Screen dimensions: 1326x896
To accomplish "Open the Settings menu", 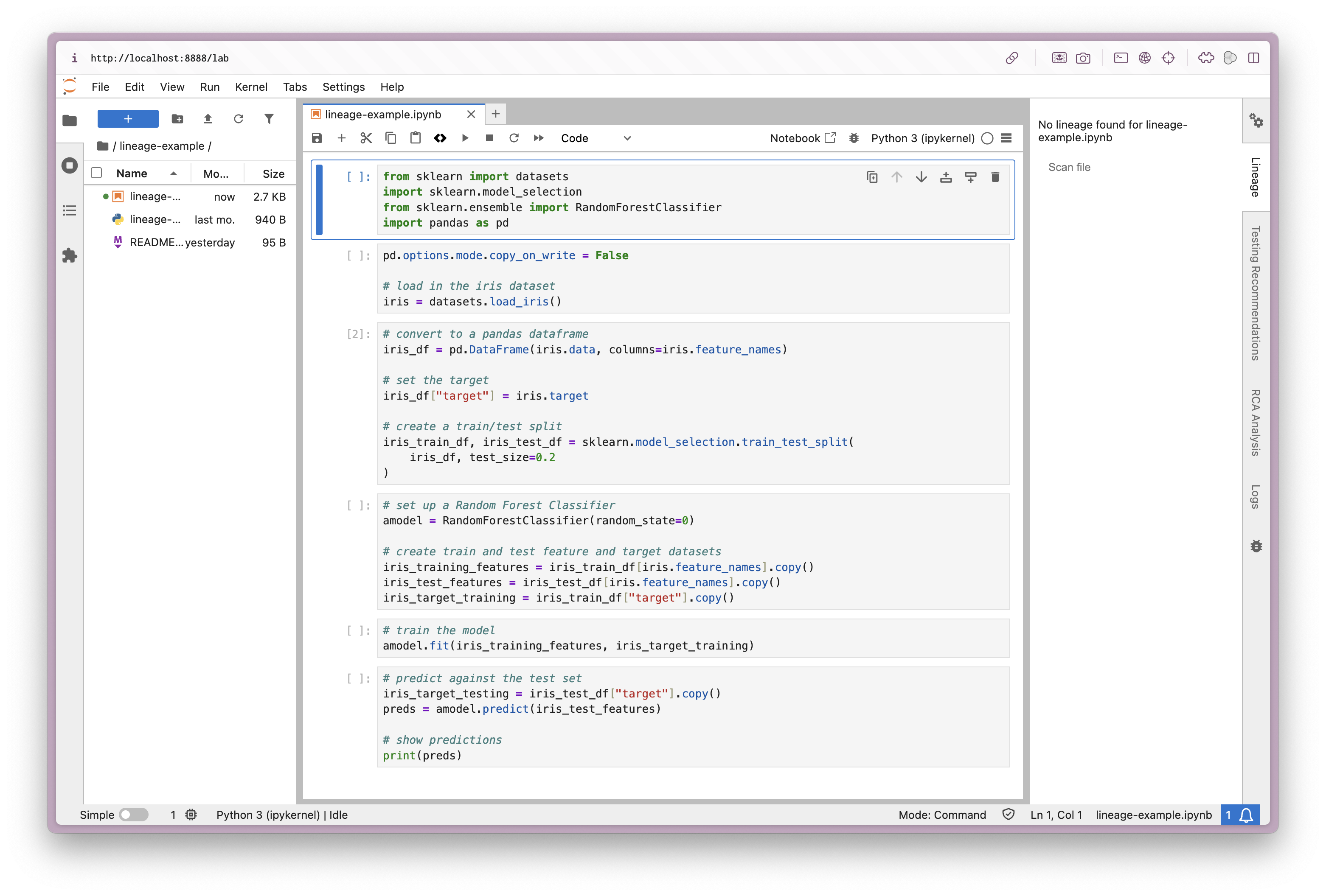I will tap(343, 87).
